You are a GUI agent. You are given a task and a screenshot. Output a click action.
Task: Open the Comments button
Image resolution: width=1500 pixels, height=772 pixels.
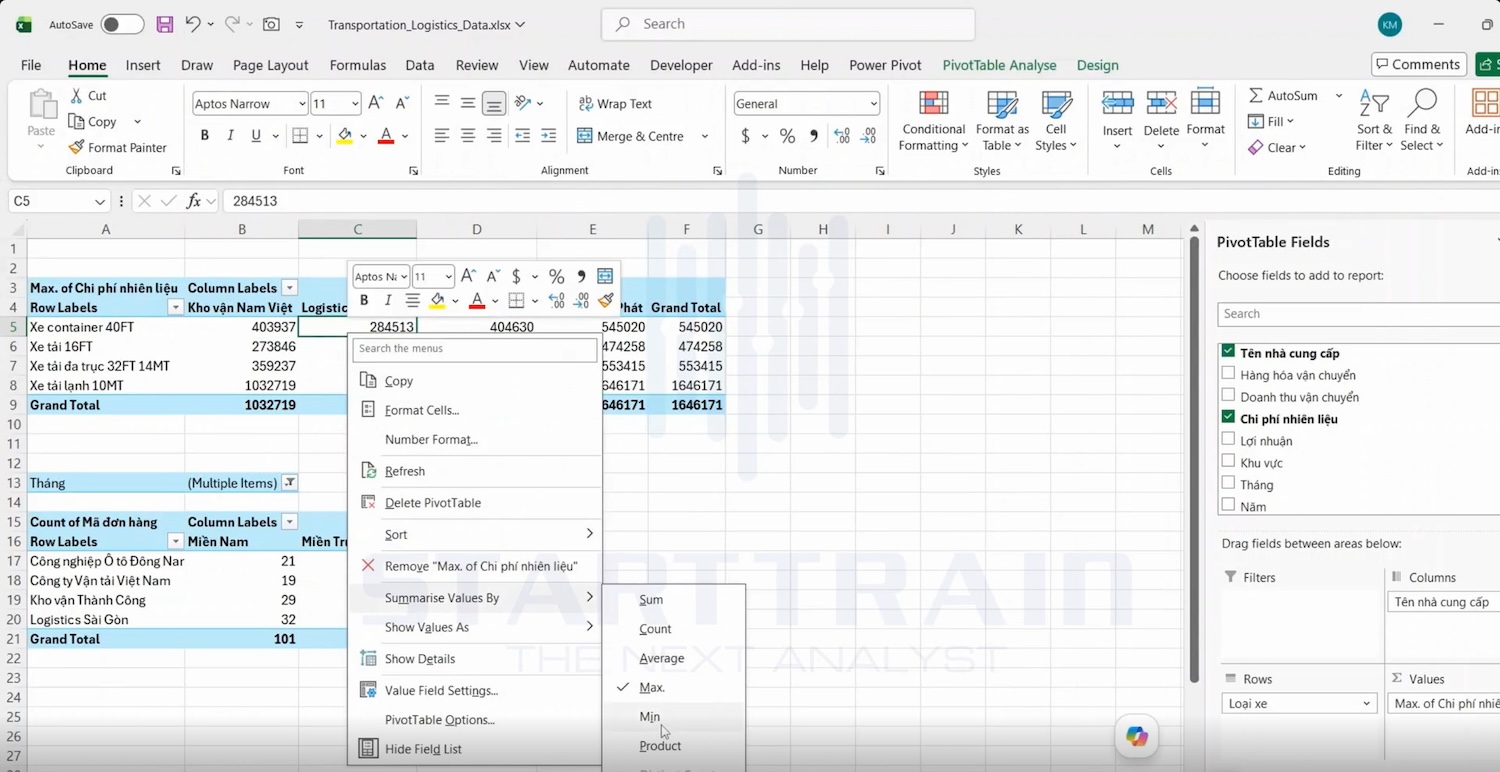pyautogui.click(x=1419, y=64)
